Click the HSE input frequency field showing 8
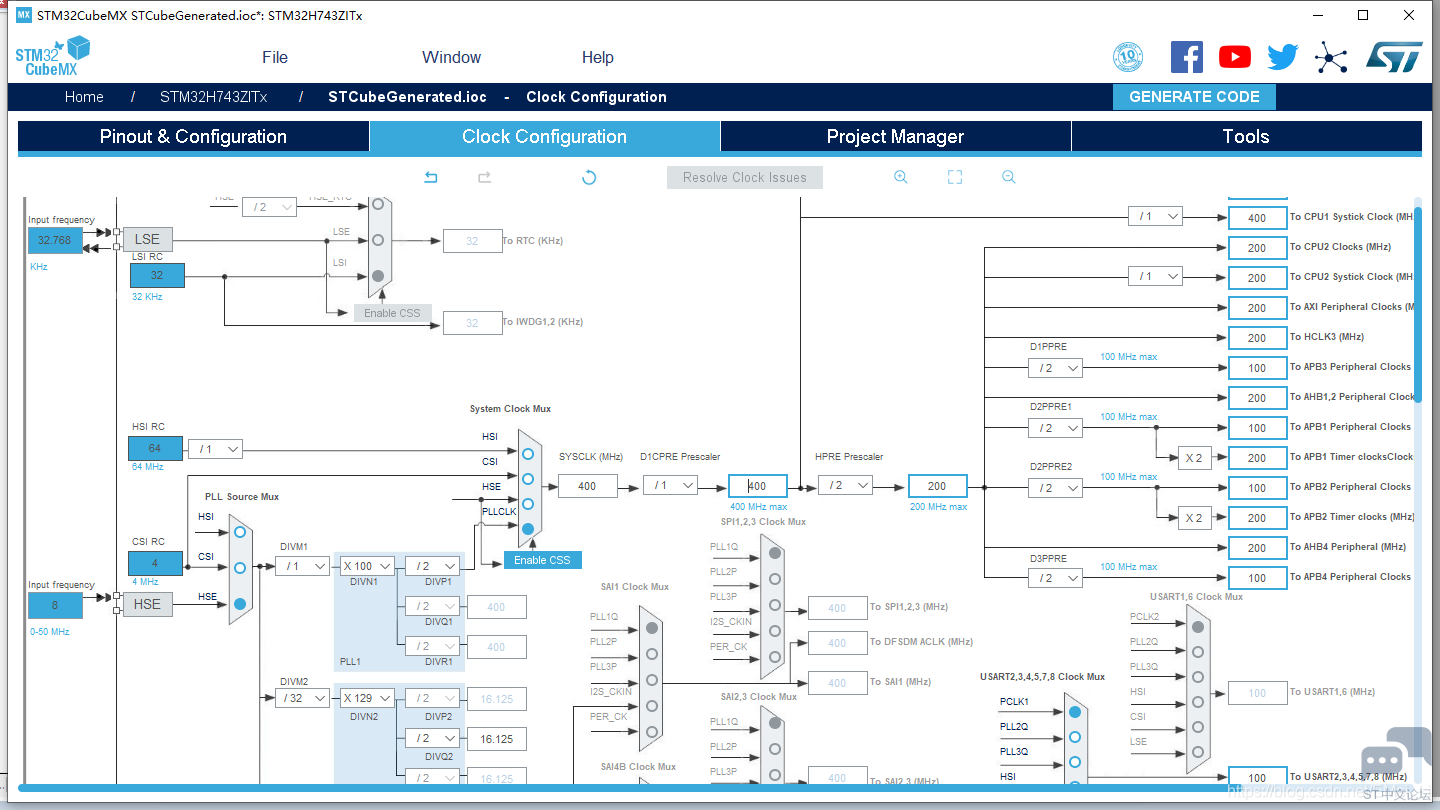This screenshot has height=810, width=1440. click(55, 605)
